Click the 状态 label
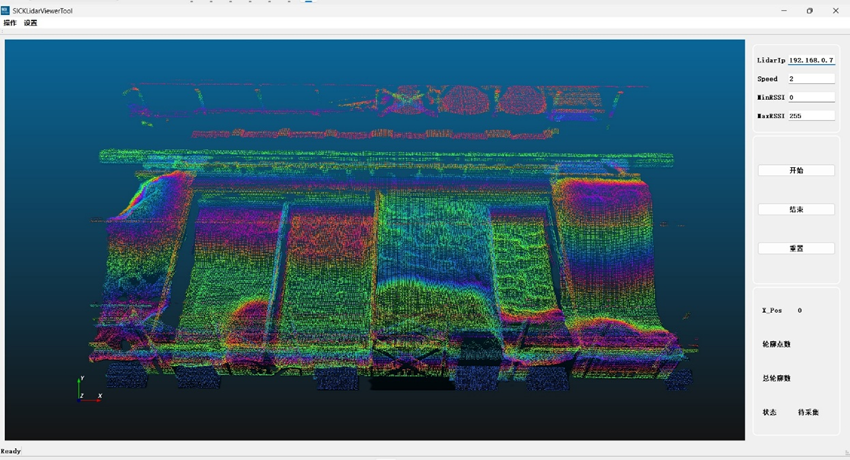 769,412
